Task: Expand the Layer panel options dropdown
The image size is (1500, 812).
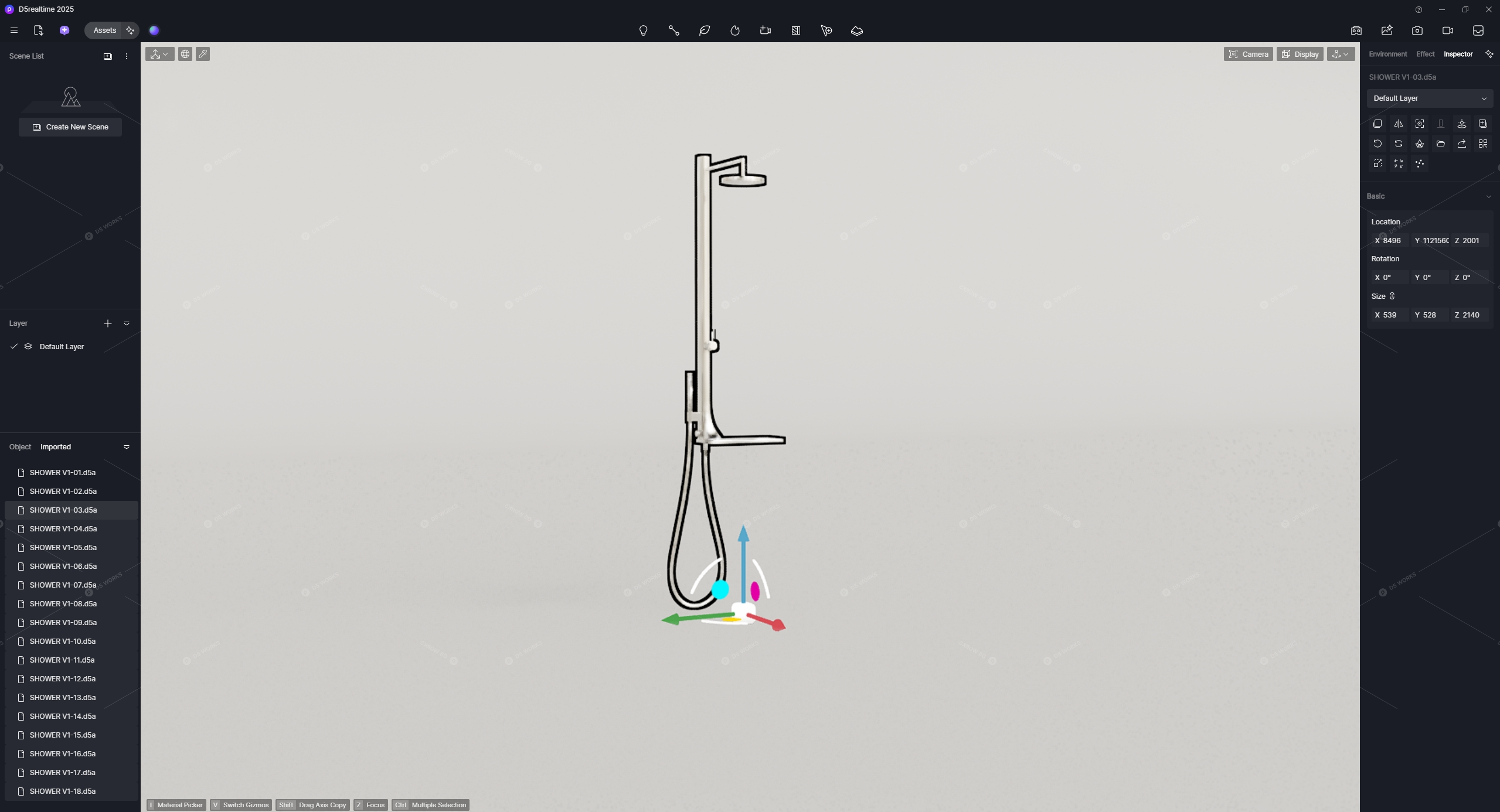Action: [127, 323]
